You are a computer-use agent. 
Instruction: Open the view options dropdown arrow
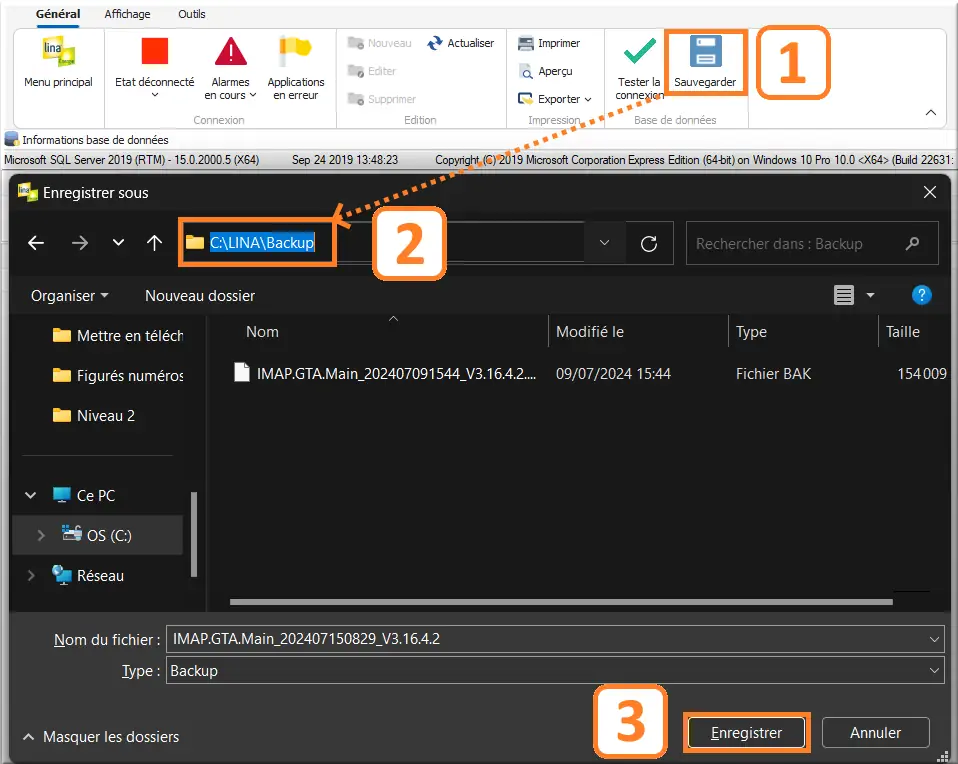[871, 295]
